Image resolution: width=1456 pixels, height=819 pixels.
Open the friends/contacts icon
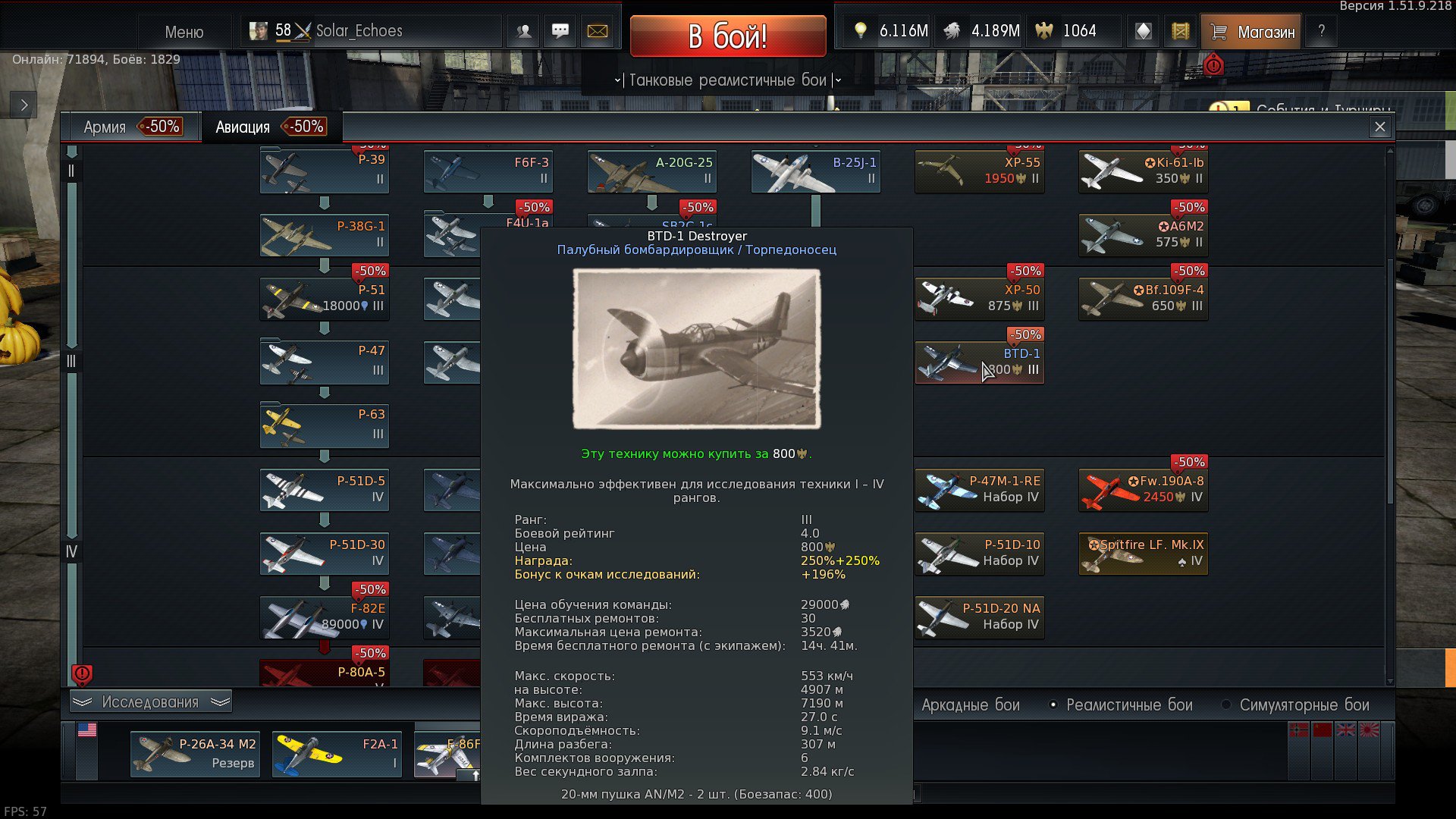[x=524, y=31]
